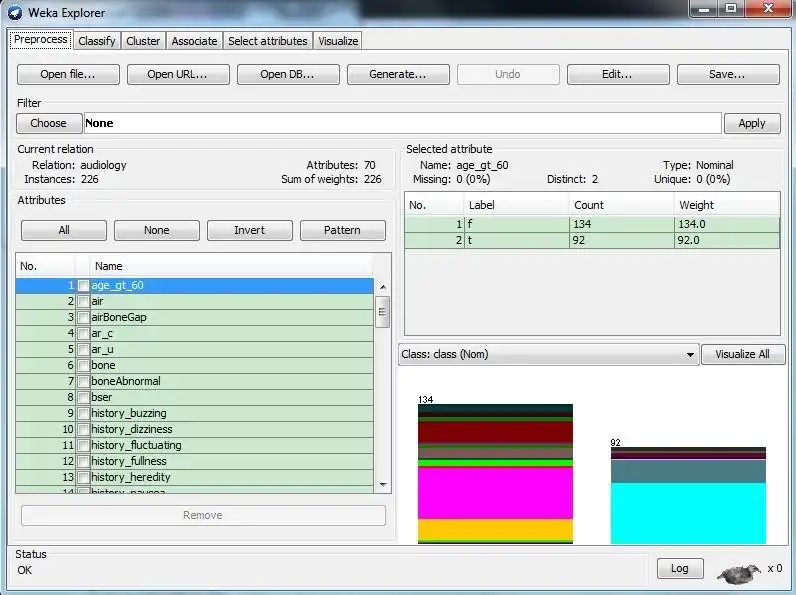This screenshot has width=796, height=595.
Task: Click the Pattern button
Action: tap(343, 230)
